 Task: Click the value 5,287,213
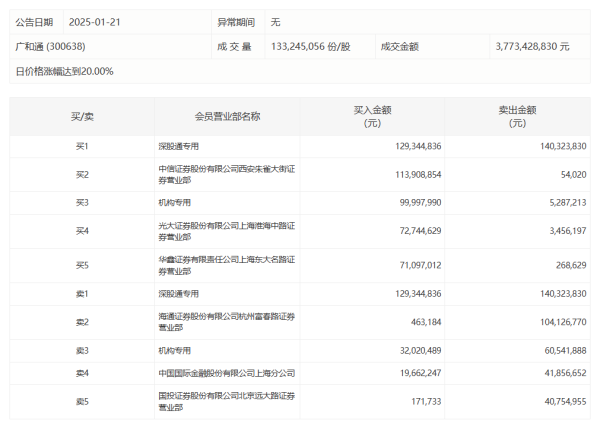568,202
